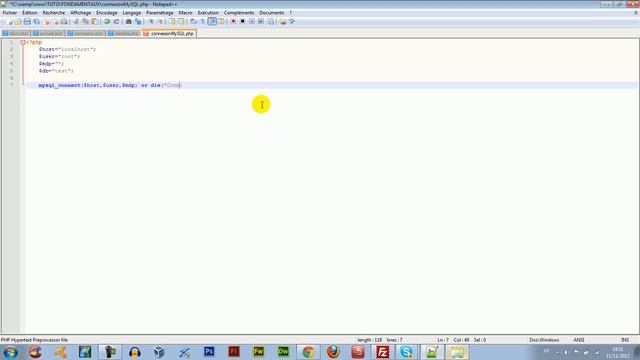Viewport: 640px width, 360px height.
Task: Open the Recherche menu
Action: point(53,13)
